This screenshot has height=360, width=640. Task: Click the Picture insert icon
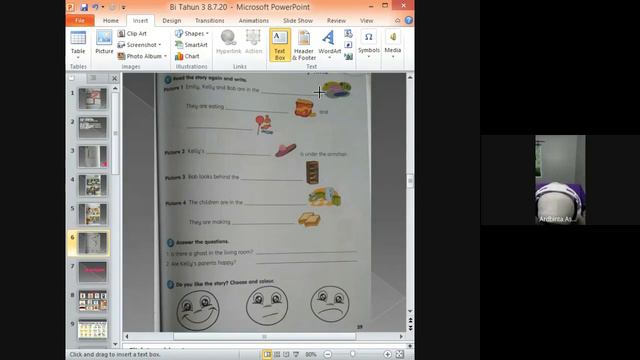[x=104, y=42]
